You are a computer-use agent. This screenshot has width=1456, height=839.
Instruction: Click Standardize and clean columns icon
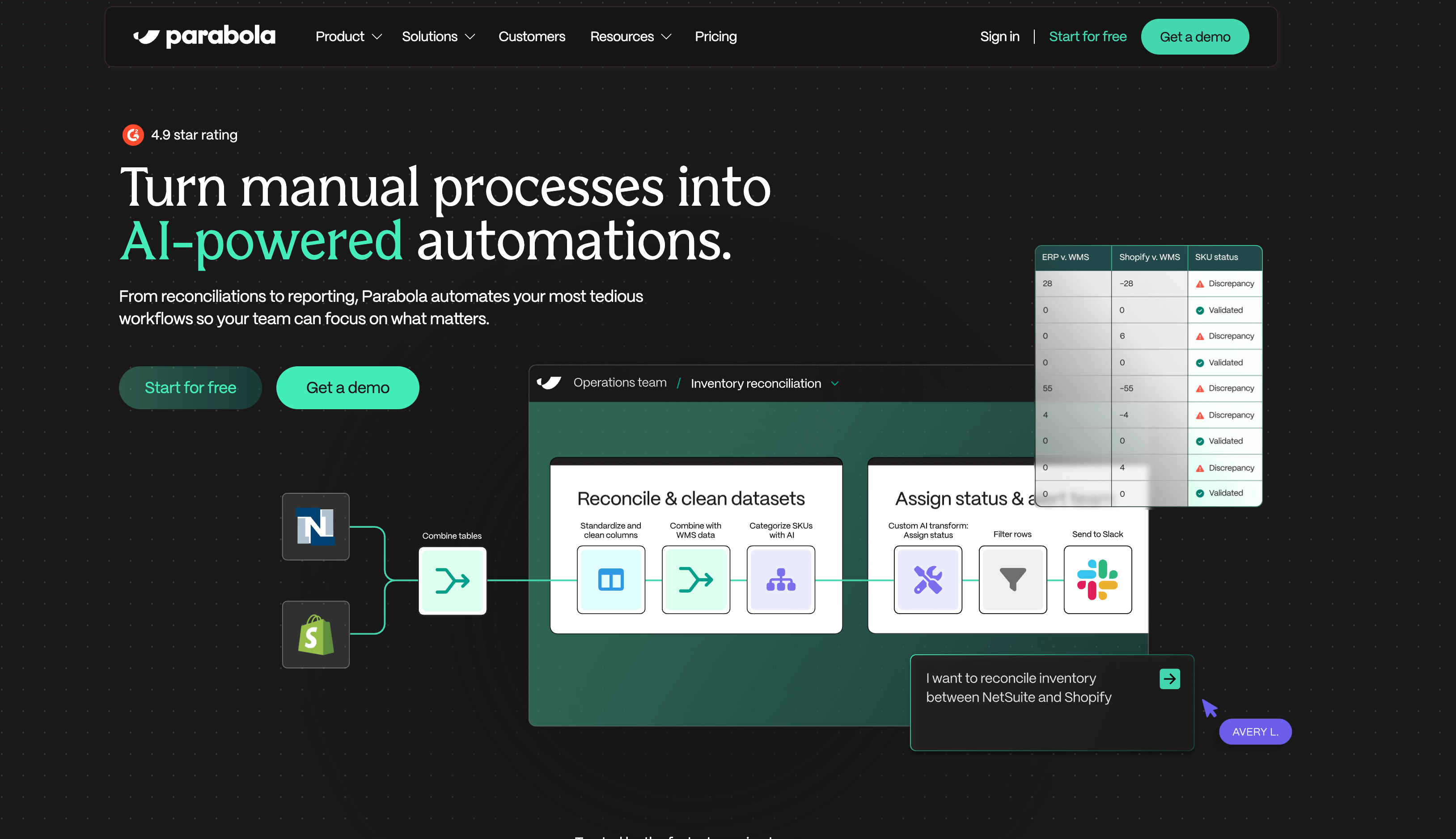click(611, 580)
